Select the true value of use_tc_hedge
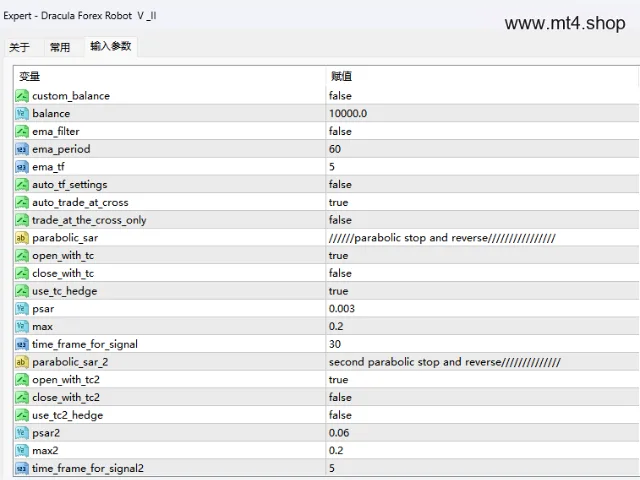The height and width of the screenshot is (480, 640). (x=338, y=291)
